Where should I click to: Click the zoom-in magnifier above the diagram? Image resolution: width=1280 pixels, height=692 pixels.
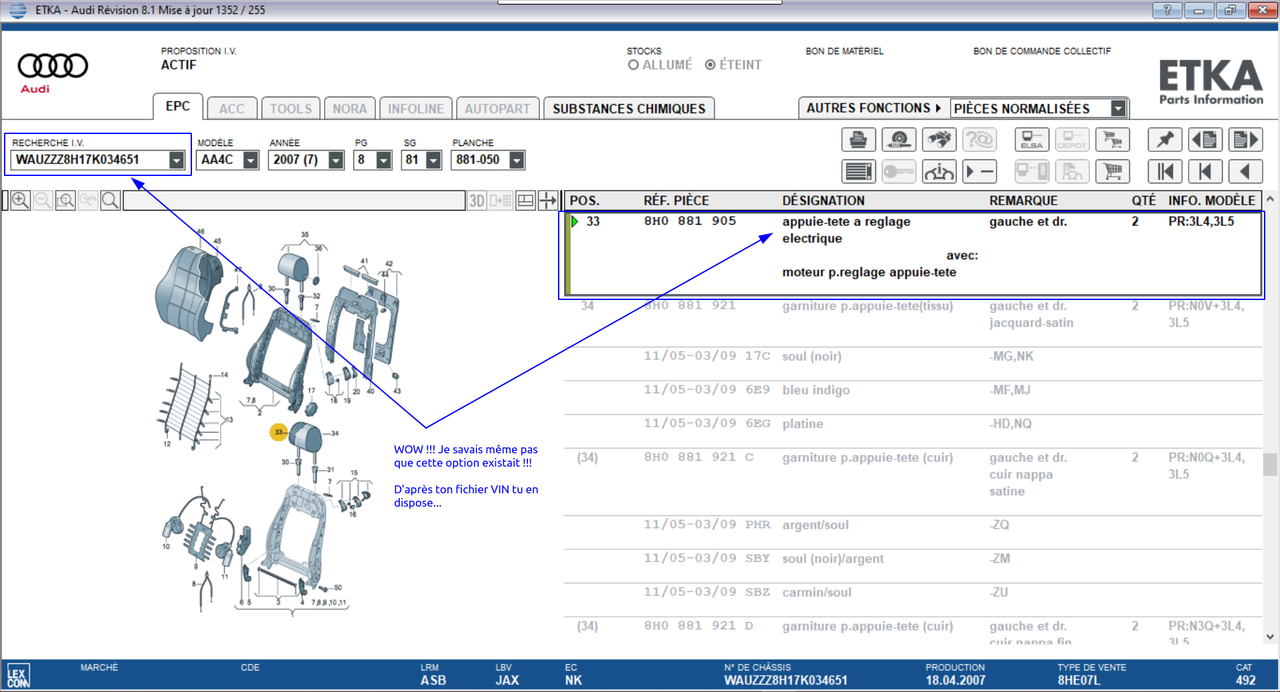click(20, 201)
